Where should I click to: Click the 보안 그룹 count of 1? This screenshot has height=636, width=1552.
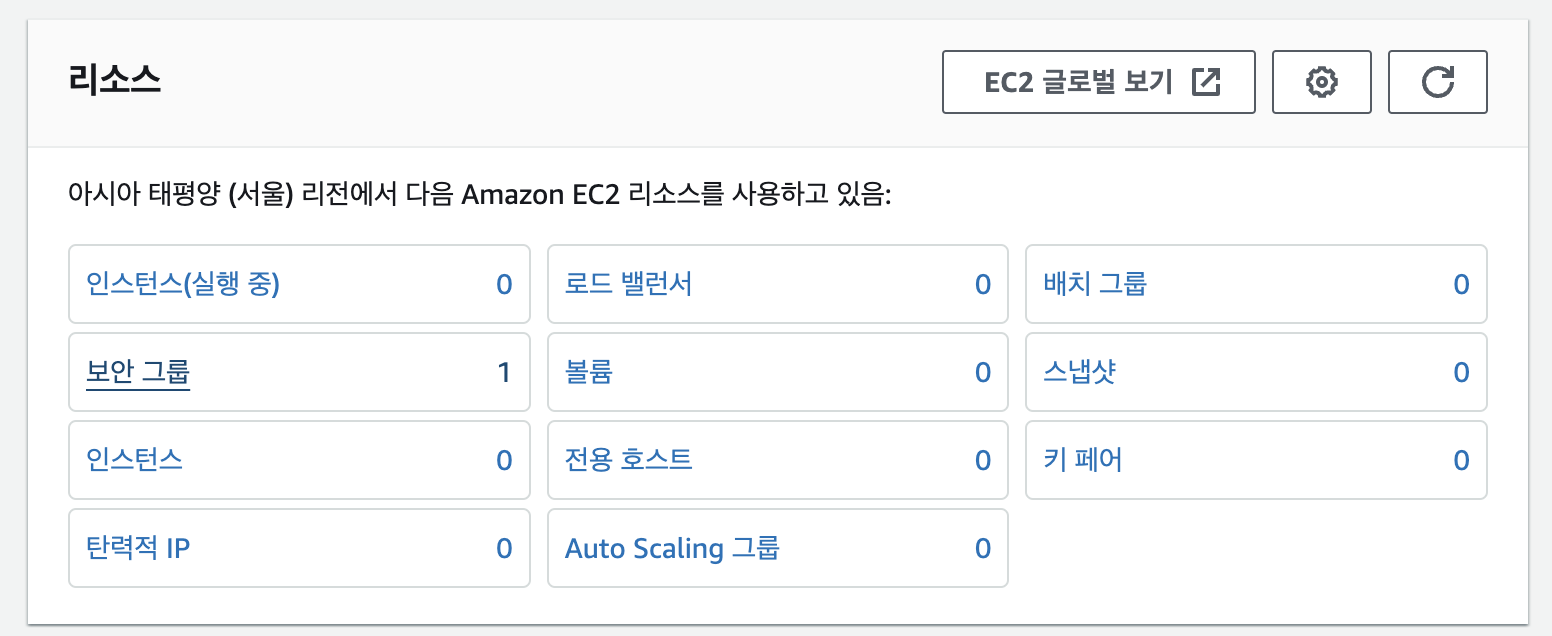click(504, 373)
